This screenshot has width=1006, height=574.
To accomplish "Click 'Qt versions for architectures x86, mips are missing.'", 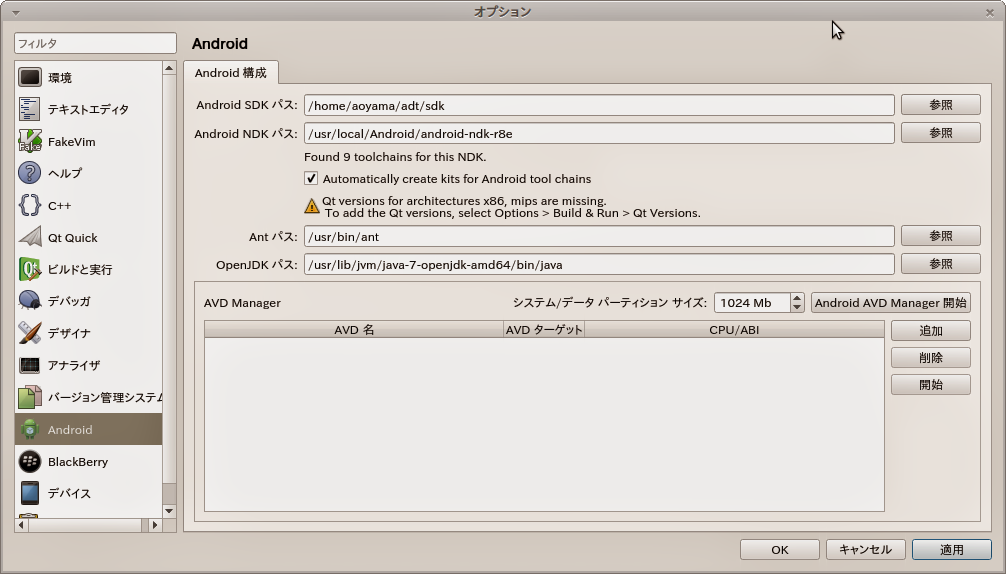I will click(x=464, y=201).
